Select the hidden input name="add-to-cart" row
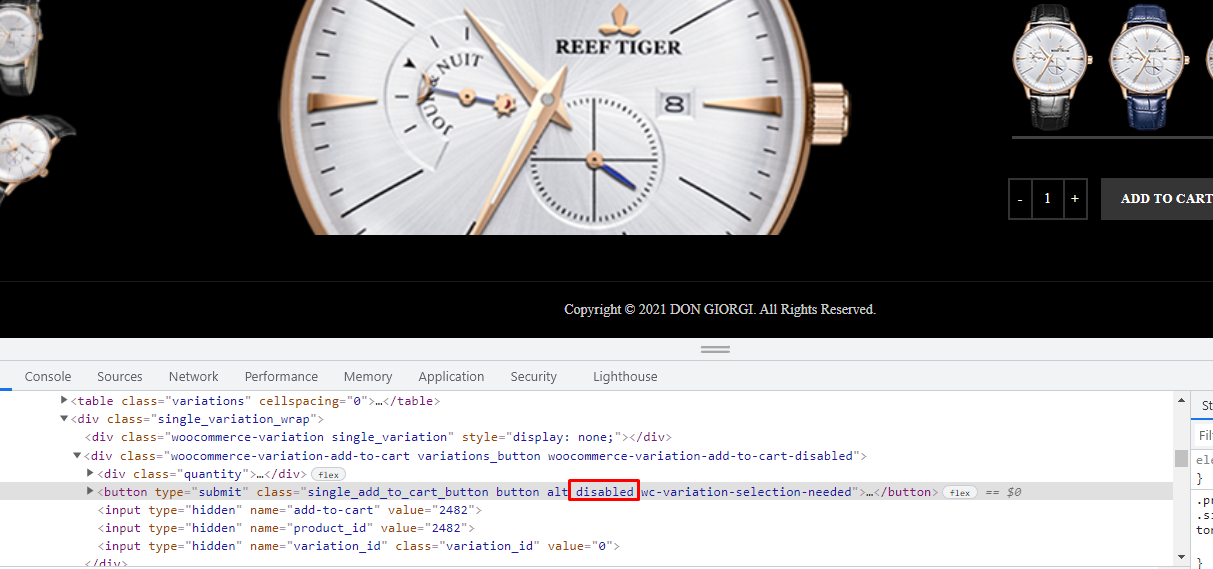Screen dimensions: 1213x569 pos(289,510)
